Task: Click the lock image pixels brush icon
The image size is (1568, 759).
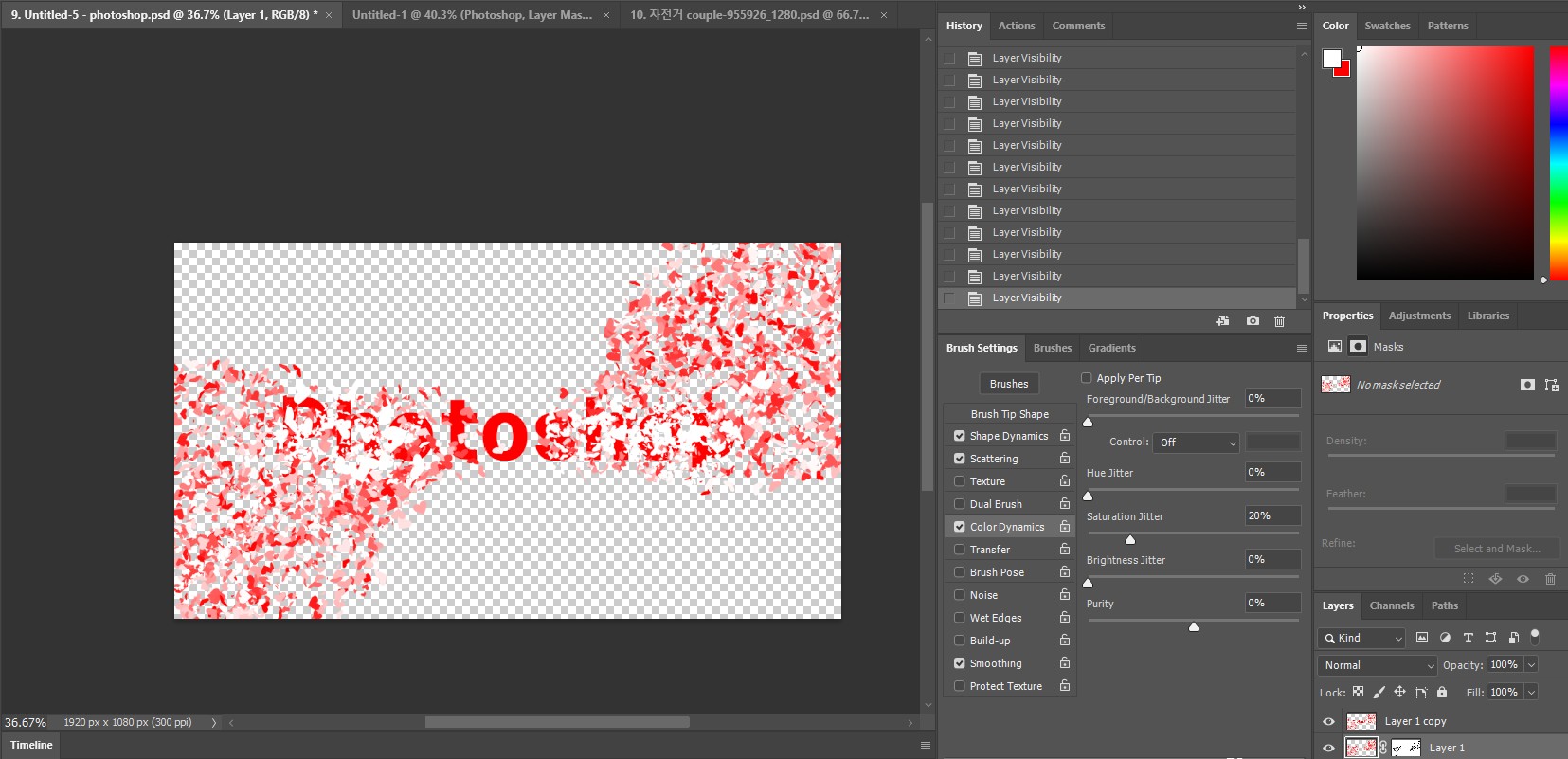Action: (1379, 693)
